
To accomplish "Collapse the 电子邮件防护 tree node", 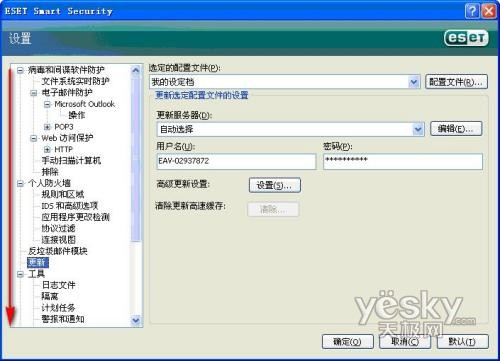I will [34, 93].
